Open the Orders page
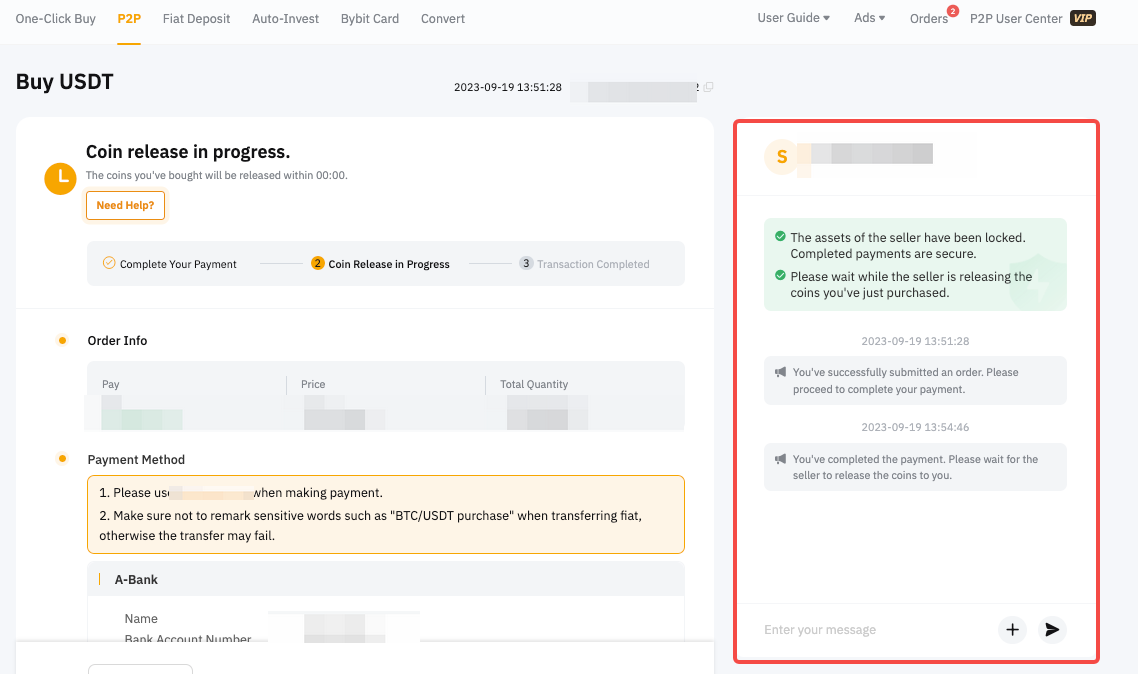 click(928, 19)
